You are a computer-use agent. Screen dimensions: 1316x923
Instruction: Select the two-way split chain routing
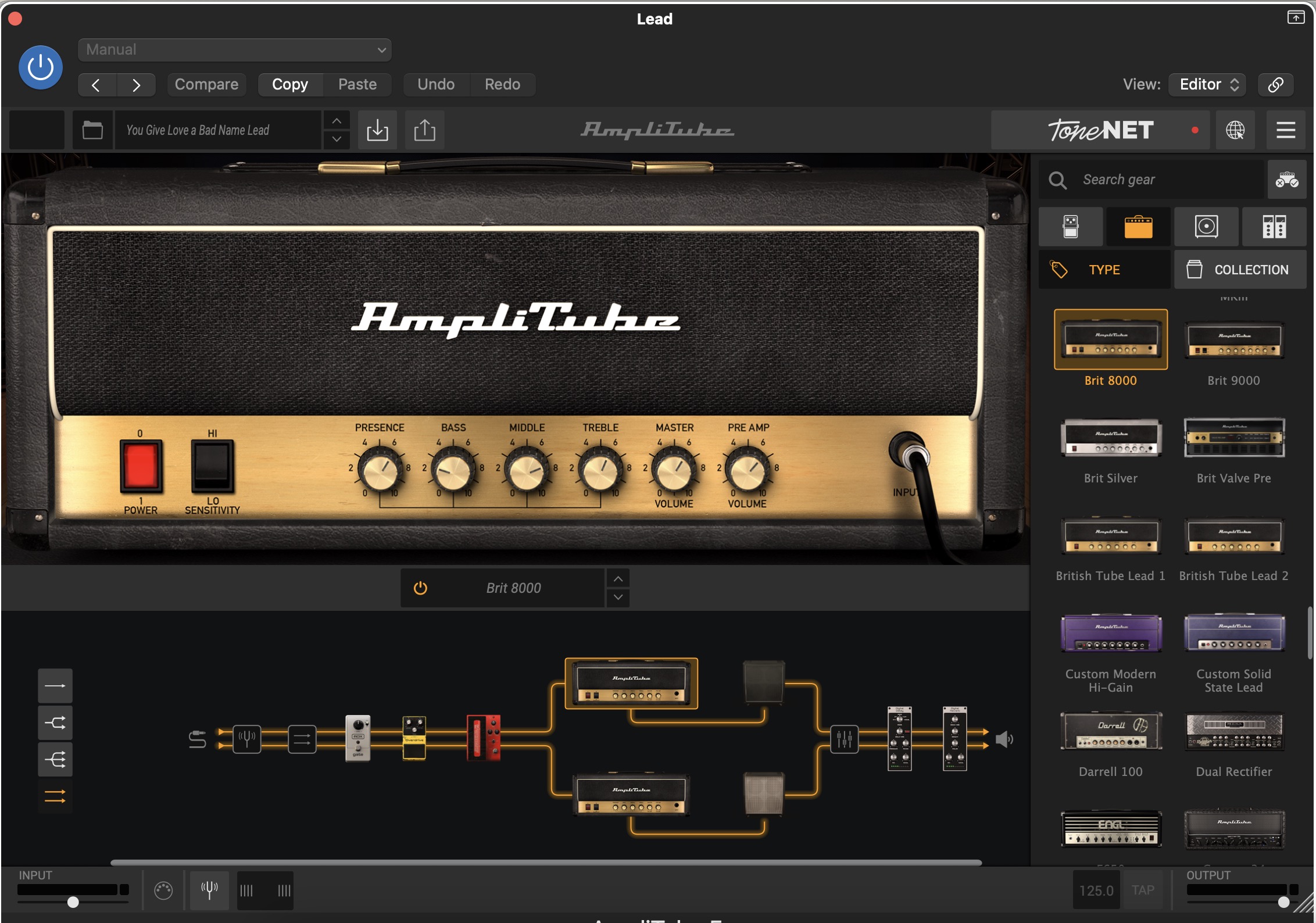[55, 722]
